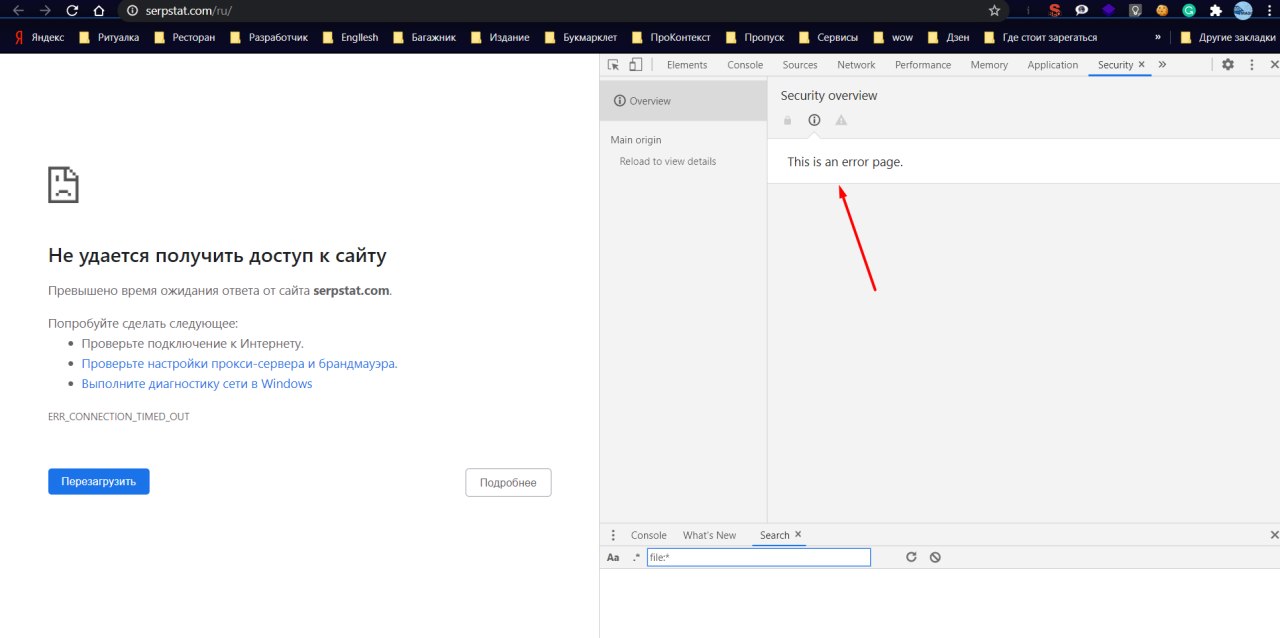Toggle Match Case Aa in search
Image resolution: width=1280 pixels, height=638 pixels.
click(x=613, y=557)
